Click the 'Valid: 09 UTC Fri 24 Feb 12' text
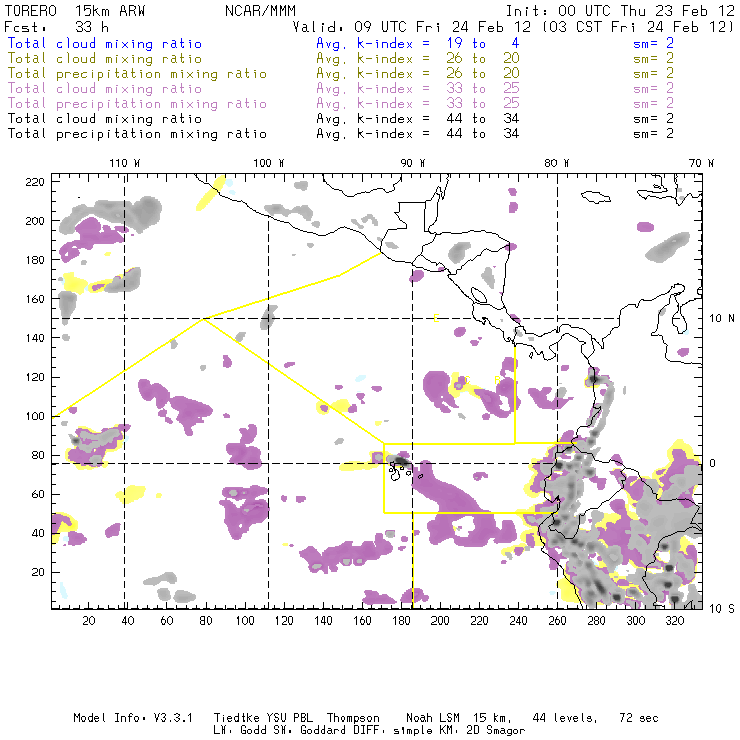Viewport: 740px width, 740px height. [x=411, y=27]
